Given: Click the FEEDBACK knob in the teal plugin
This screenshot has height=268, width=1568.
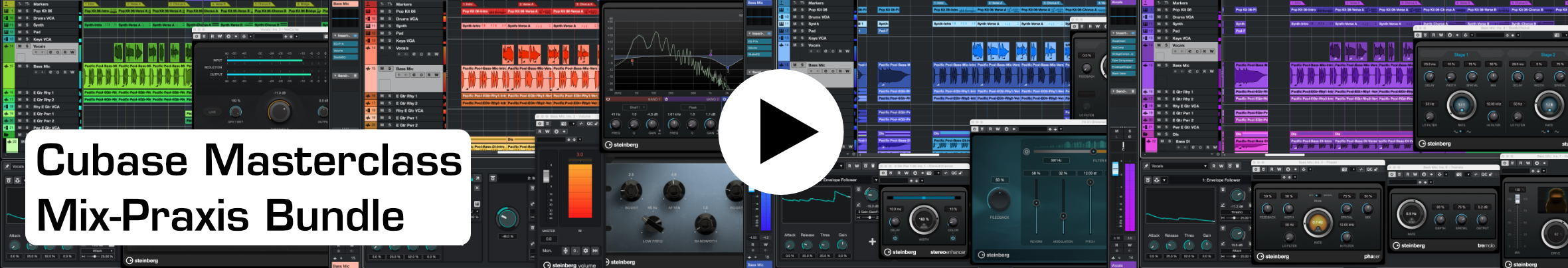Looking at the screenshot, I should pyautogui.click(x=999, y=200).
